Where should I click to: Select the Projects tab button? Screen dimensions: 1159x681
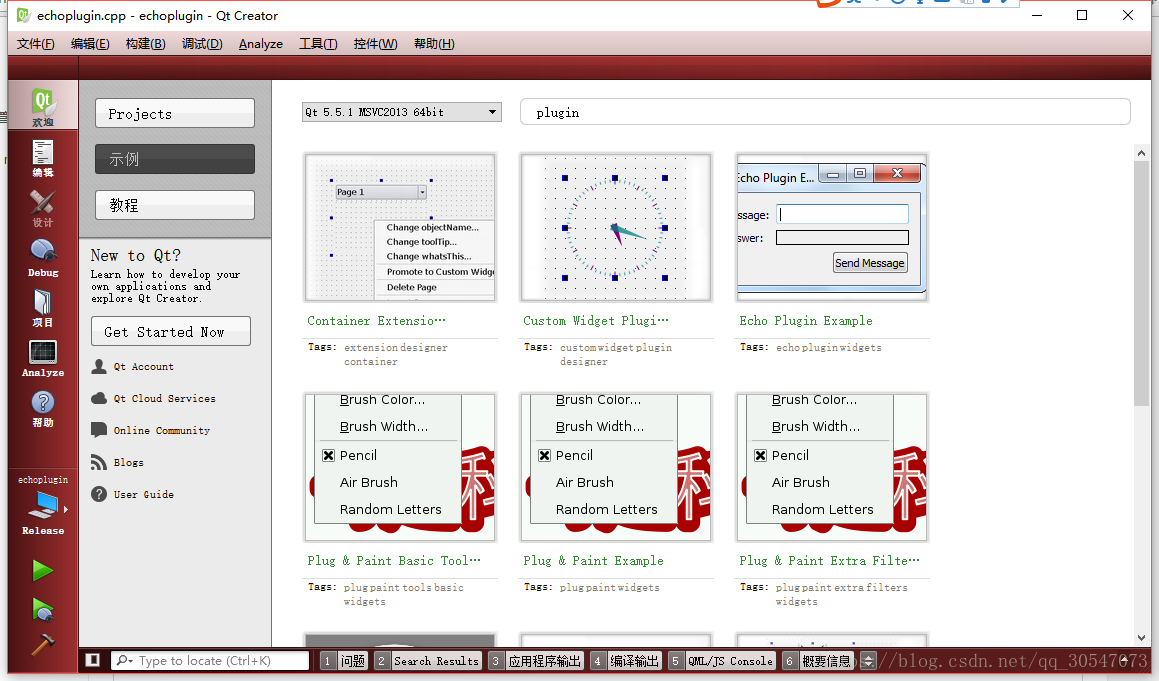pyautogui.click(x=174, y=113)
